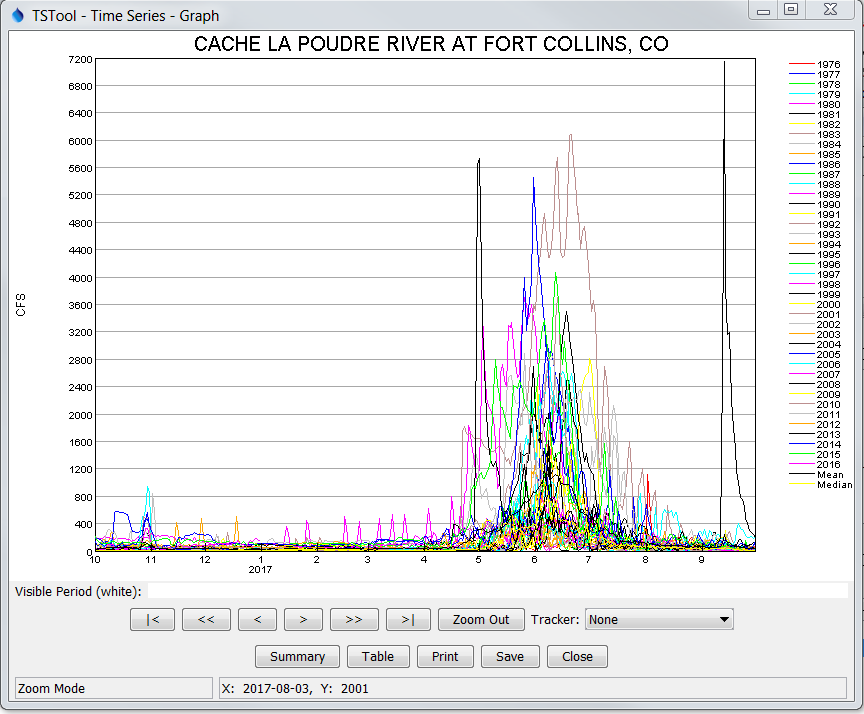This screenshot has height=714, width=864.
Task: Open the Summary view
Action: click(x=297, y=656)
